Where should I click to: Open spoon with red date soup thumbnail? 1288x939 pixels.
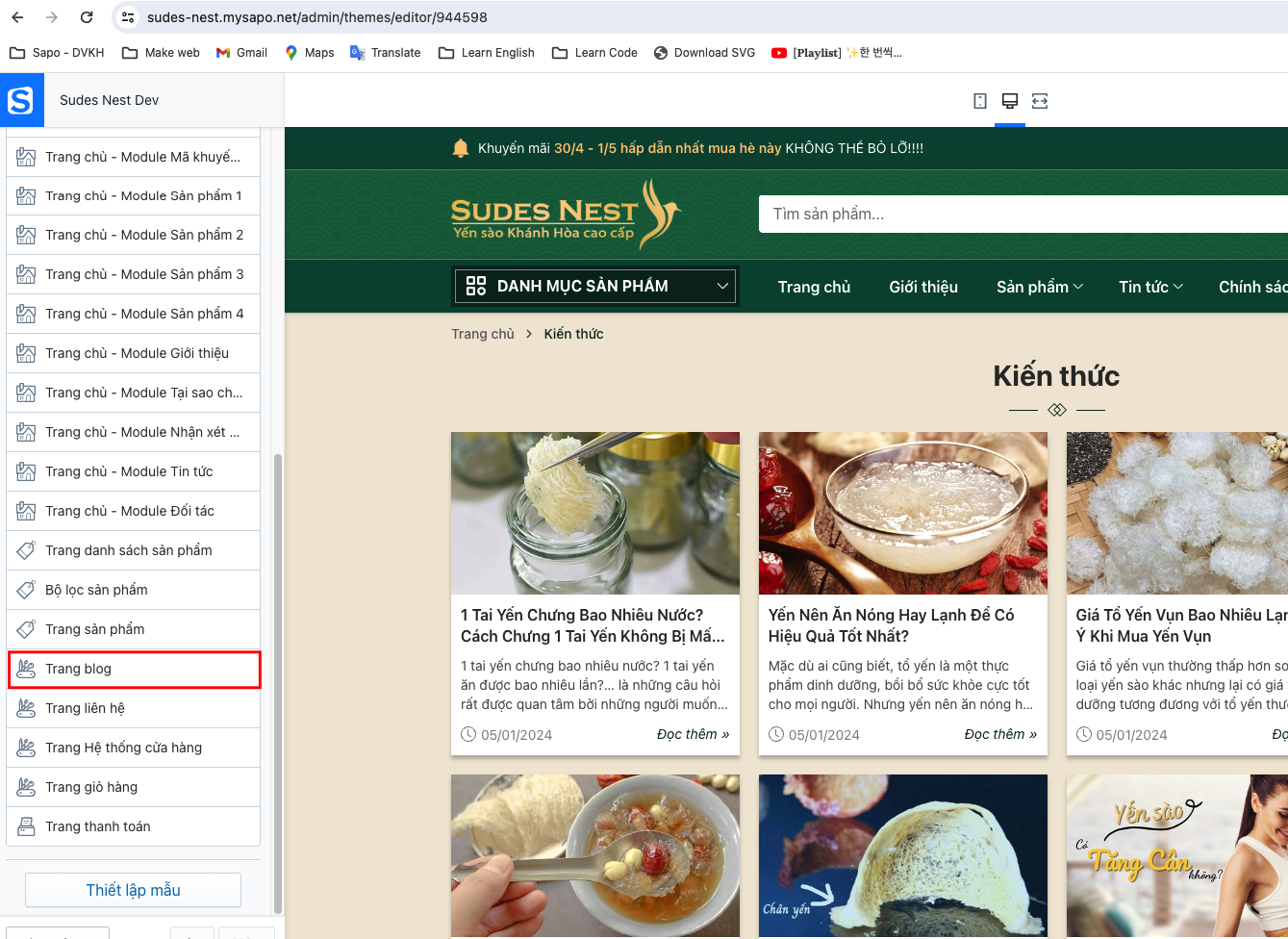pyautogui.click(x=595, y=856)
